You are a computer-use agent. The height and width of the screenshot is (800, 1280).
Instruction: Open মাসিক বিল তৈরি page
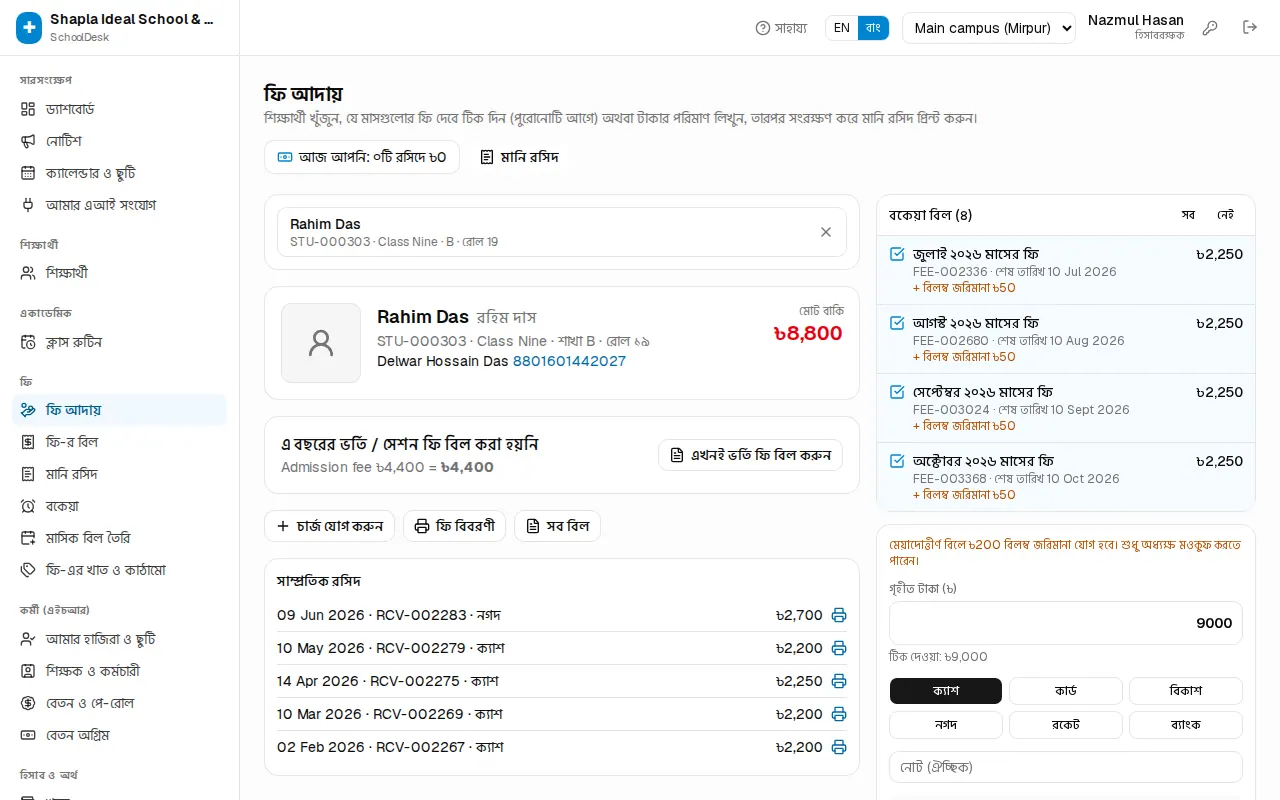(119, 538)
